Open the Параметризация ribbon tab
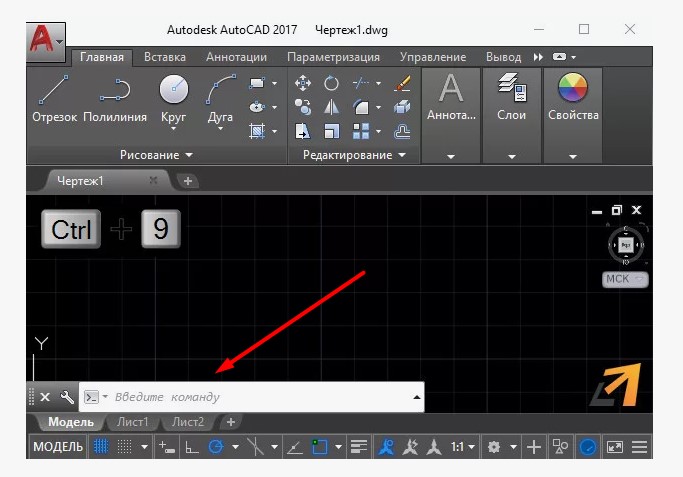The width and height of the screenshot is (683, 477). [333, 57]
